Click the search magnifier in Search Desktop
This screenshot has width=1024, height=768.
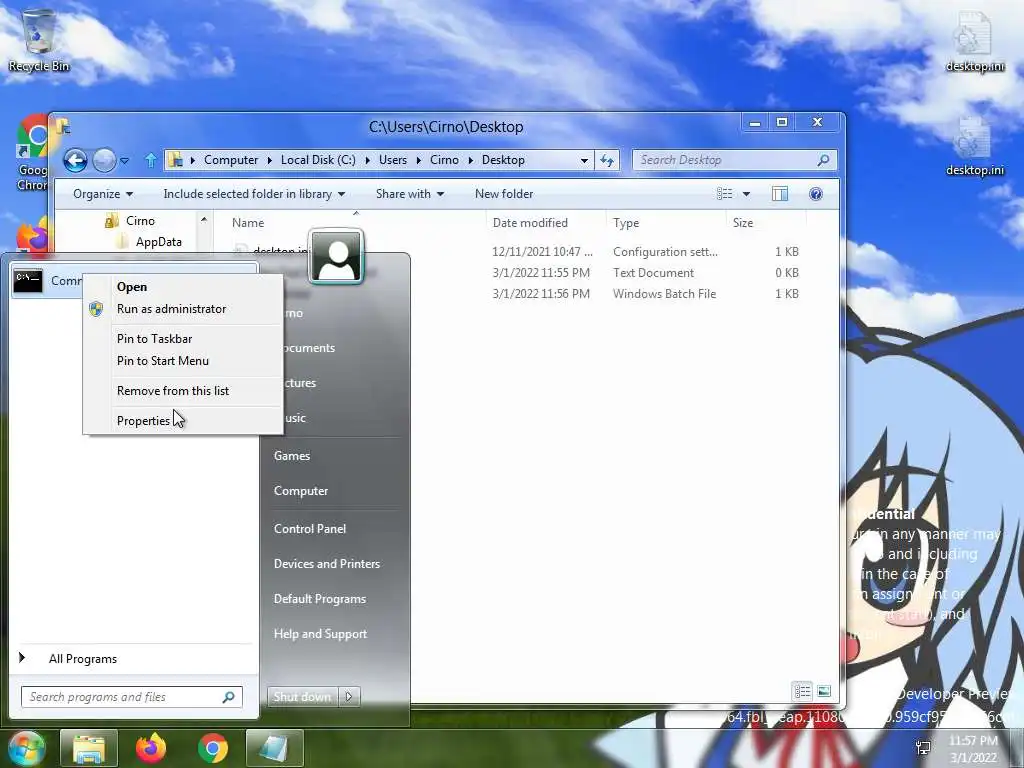[x=824, y=160]
